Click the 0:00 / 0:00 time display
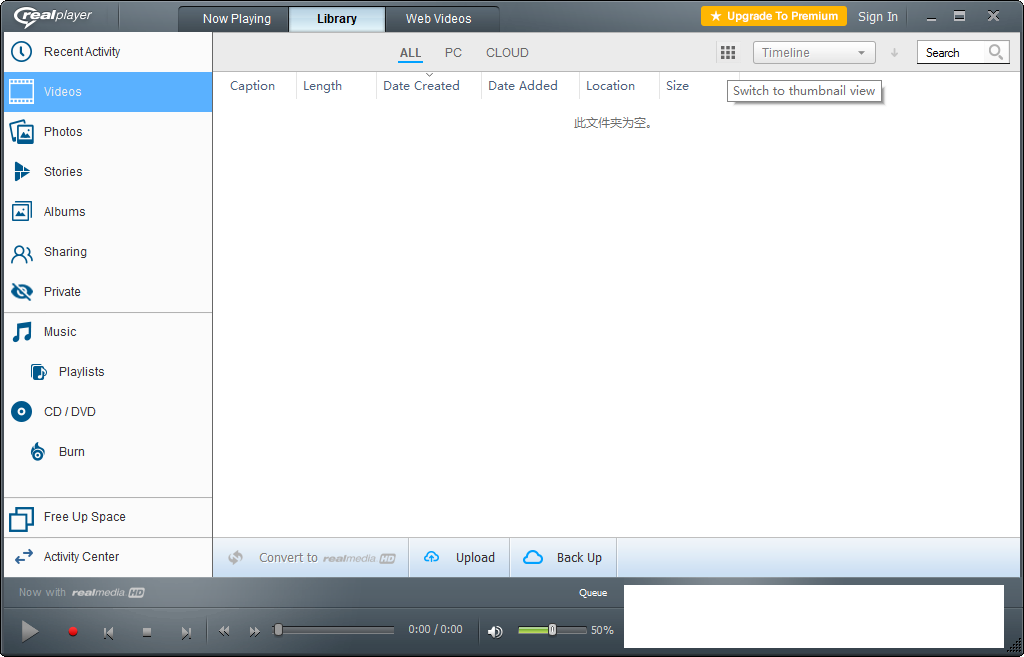Viewport: 1024px width, 657px height. pyautogui.click(x=436, y=630)
